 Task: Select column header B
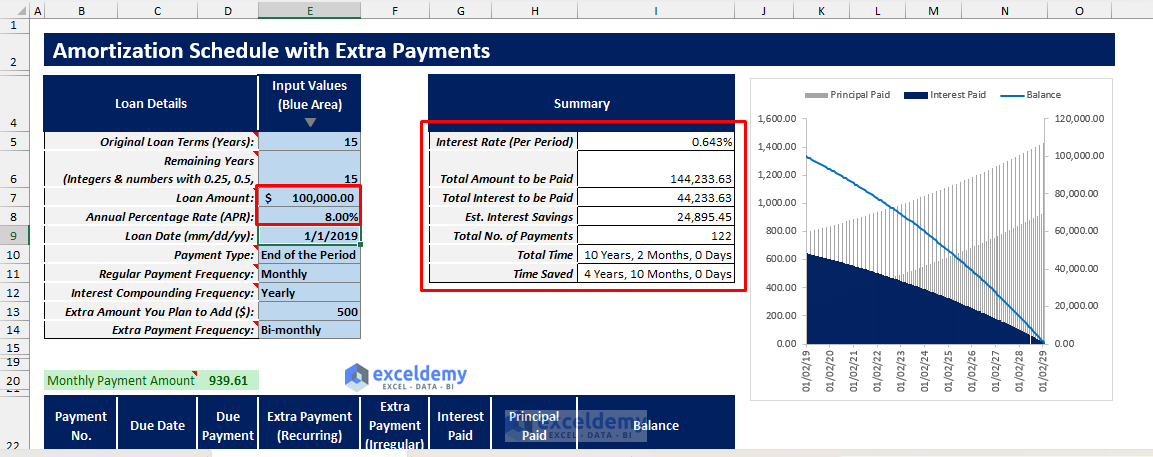pos(81,11)
